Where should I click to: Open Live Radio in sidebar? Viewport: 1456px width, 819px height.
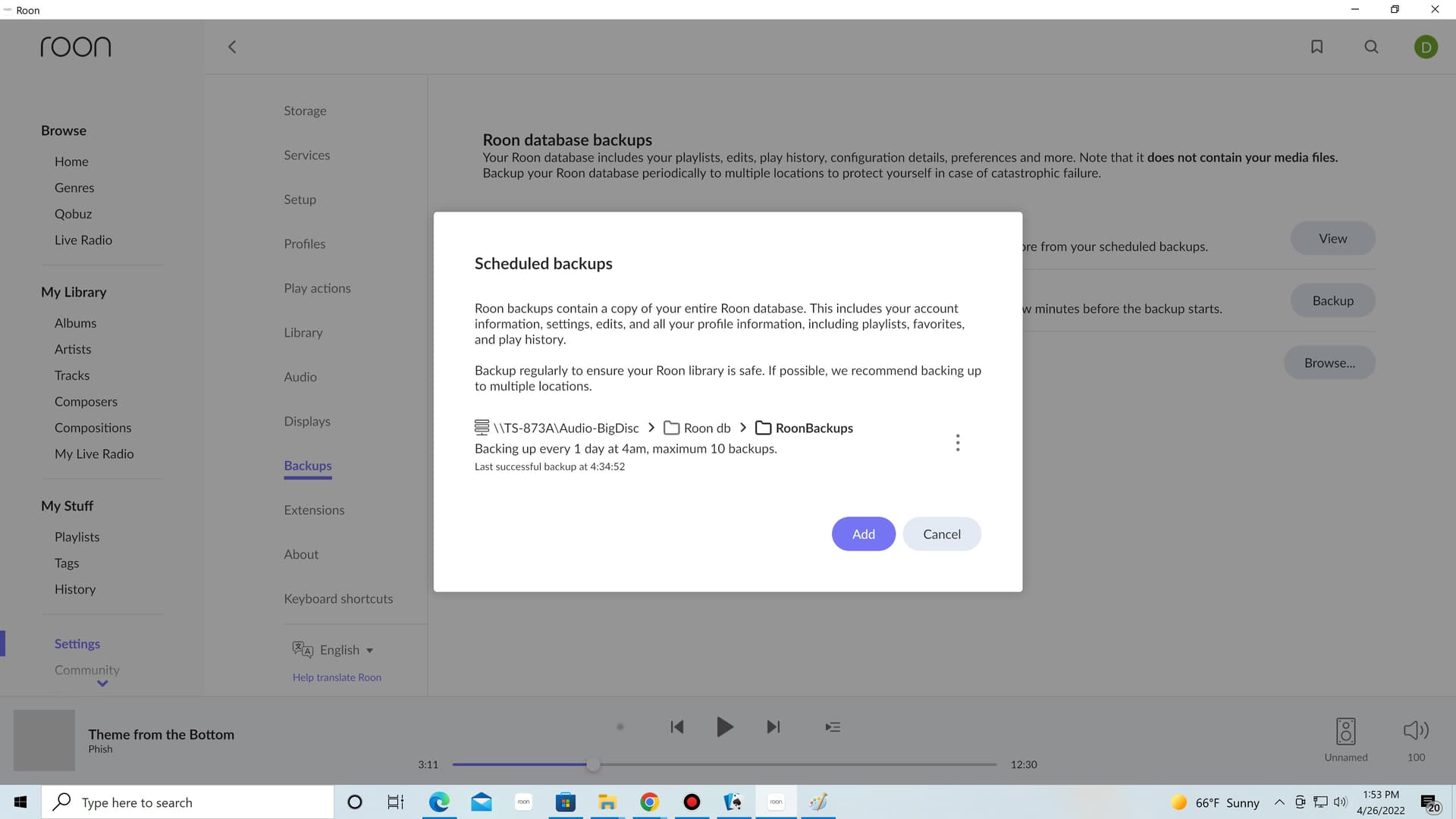point(83,240)
